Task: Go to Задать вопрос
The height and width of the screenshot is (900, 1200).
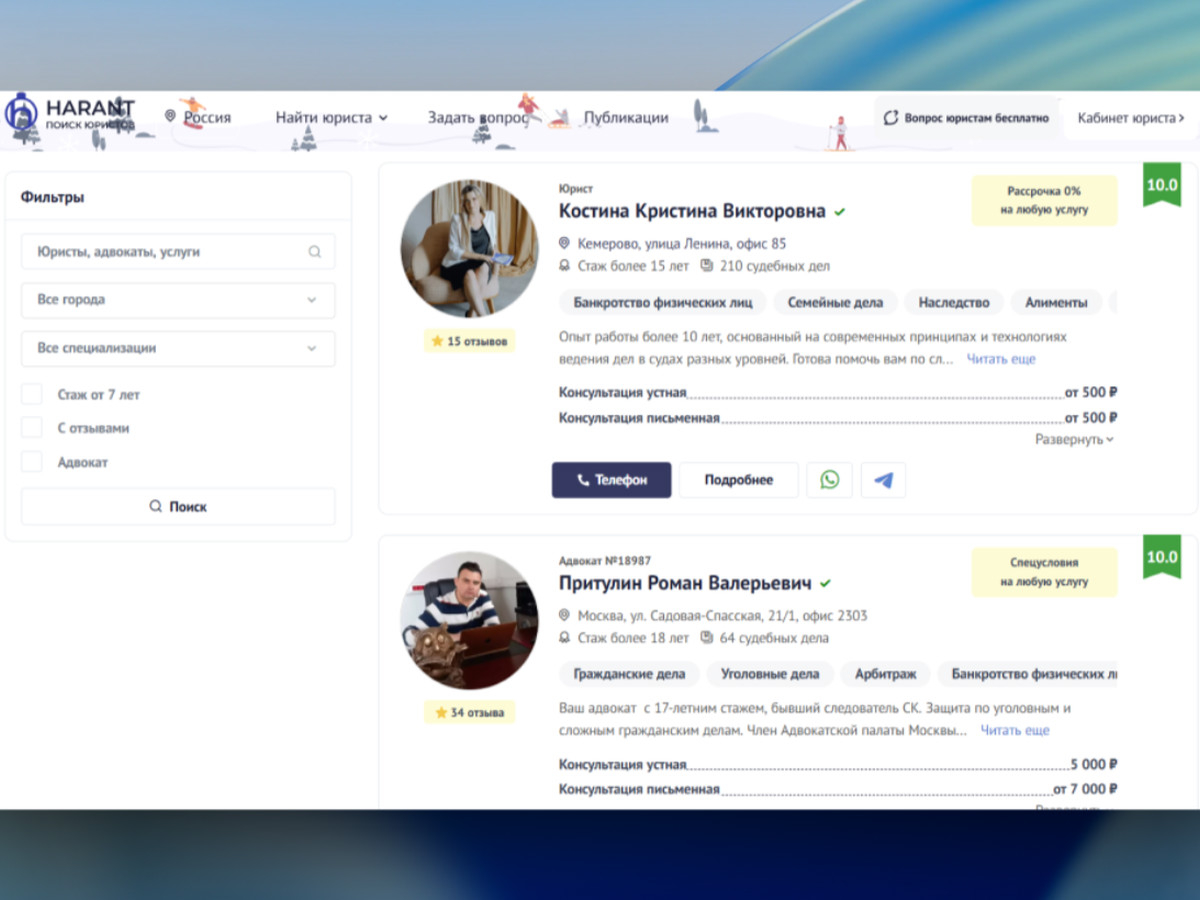Action: click(x=478, y=117)
